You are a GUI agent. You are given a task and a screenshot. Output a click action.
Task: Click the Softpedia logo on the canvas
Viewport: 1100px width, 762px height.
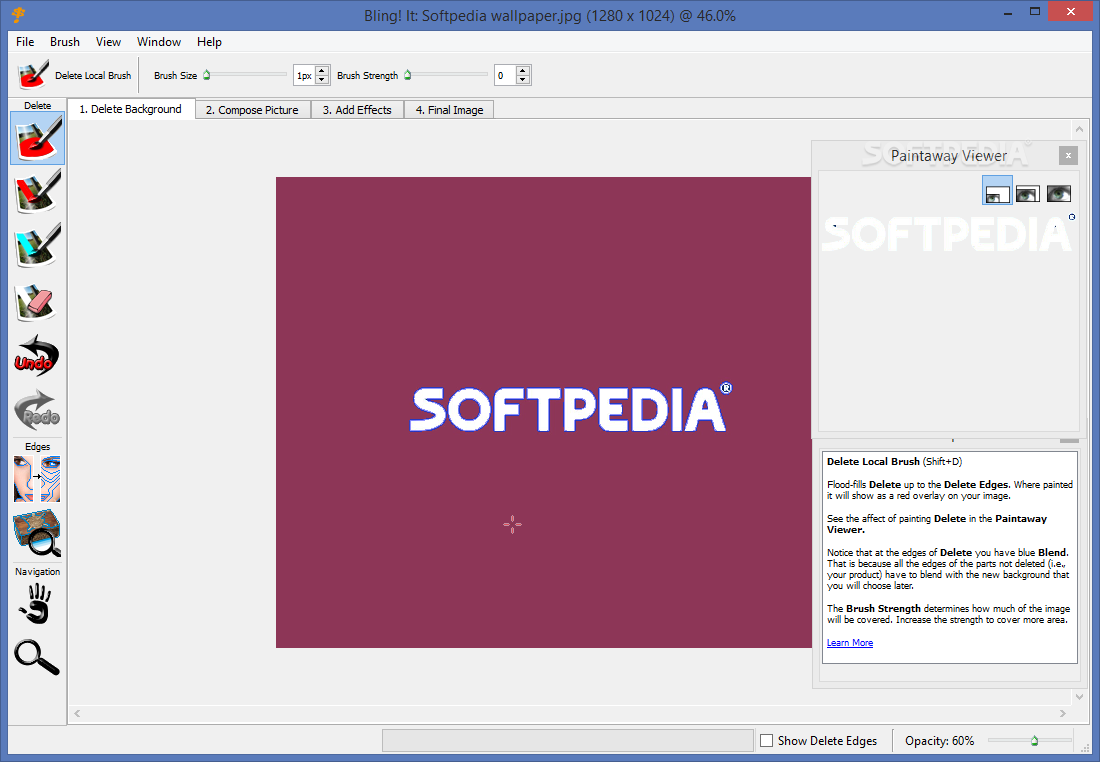point(570,408)
